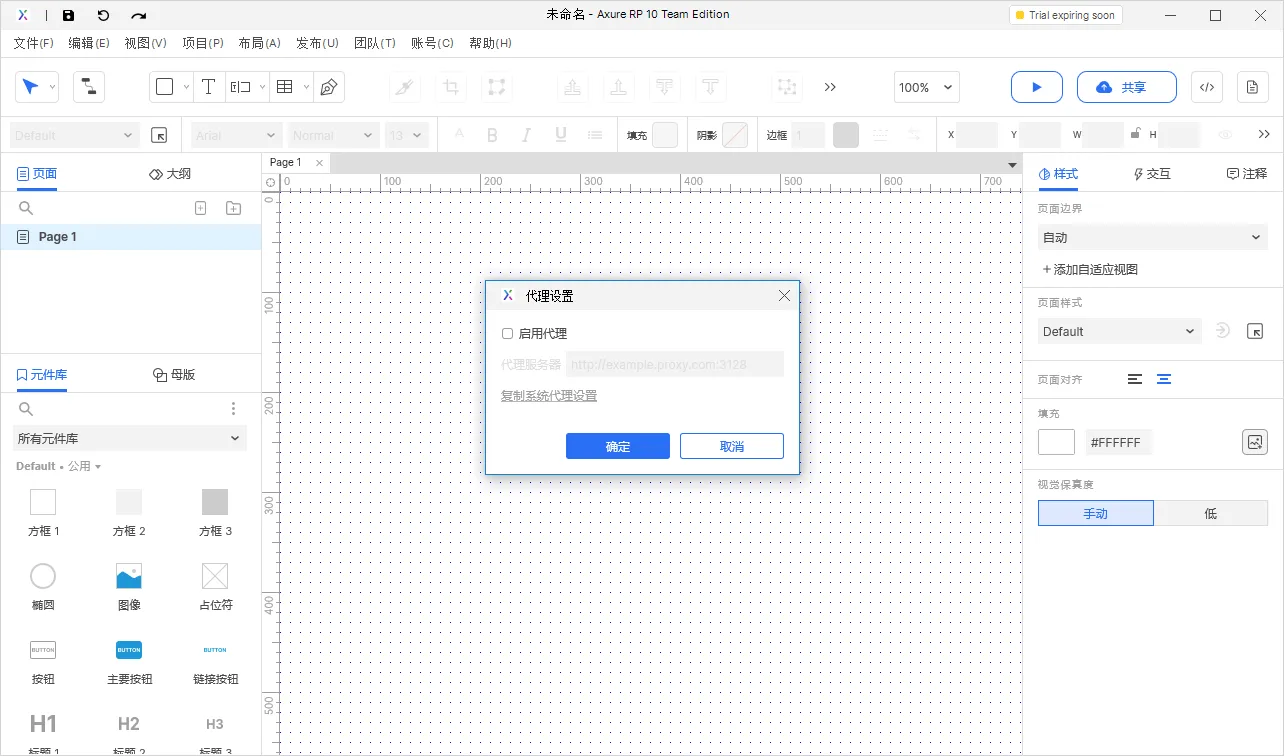The image size is (1284, 756).
Task: Select the rectangle drawing tool
Action: click(165, 87)
